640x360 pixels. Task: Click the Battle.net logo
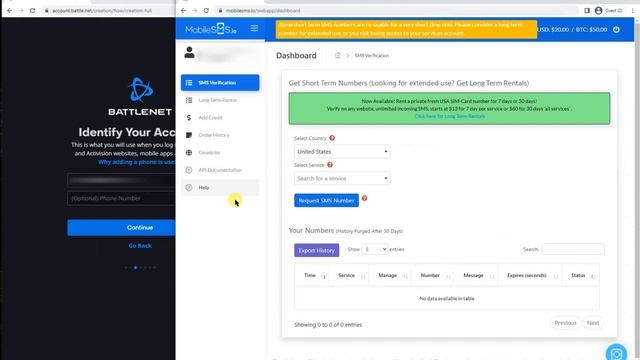[140, 97]
